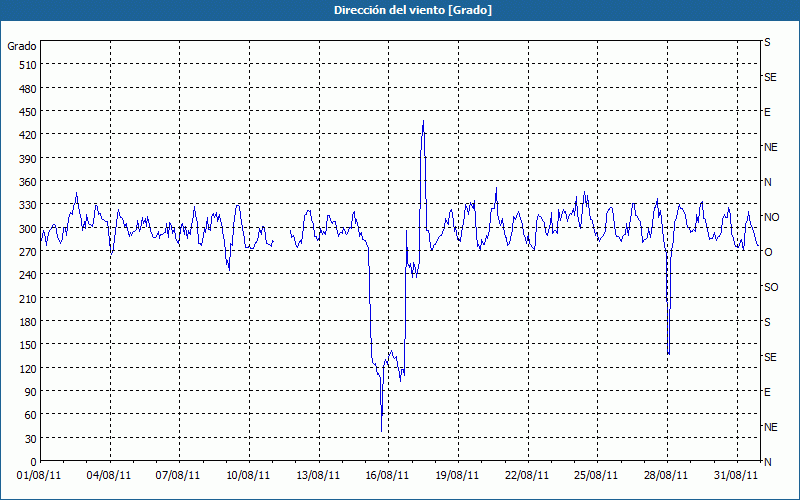
Task: Click the 0 label at the axis origin
Action: [x=34, y=462]
